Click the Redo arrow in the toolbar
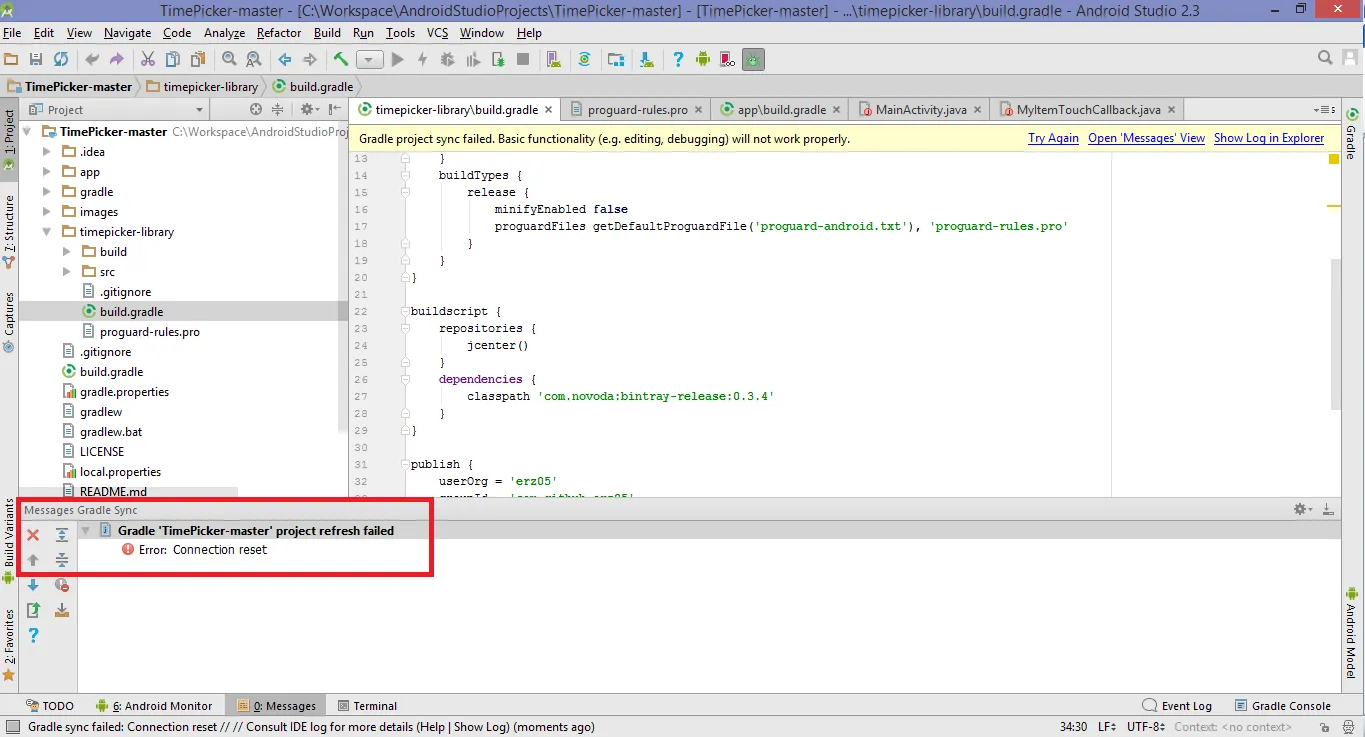 tap(117, 60)
